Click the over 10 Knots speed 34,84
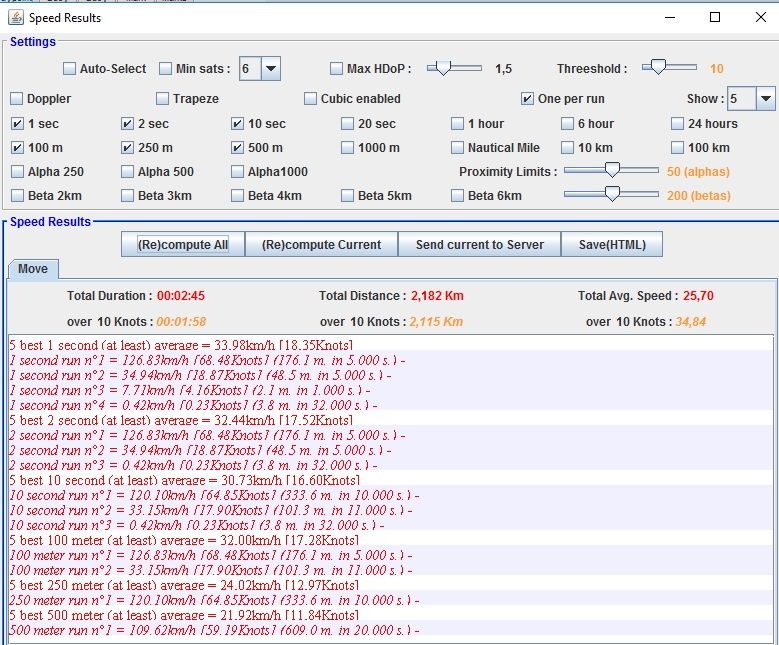This screenshot has width=779, height=645. (691, 322)
